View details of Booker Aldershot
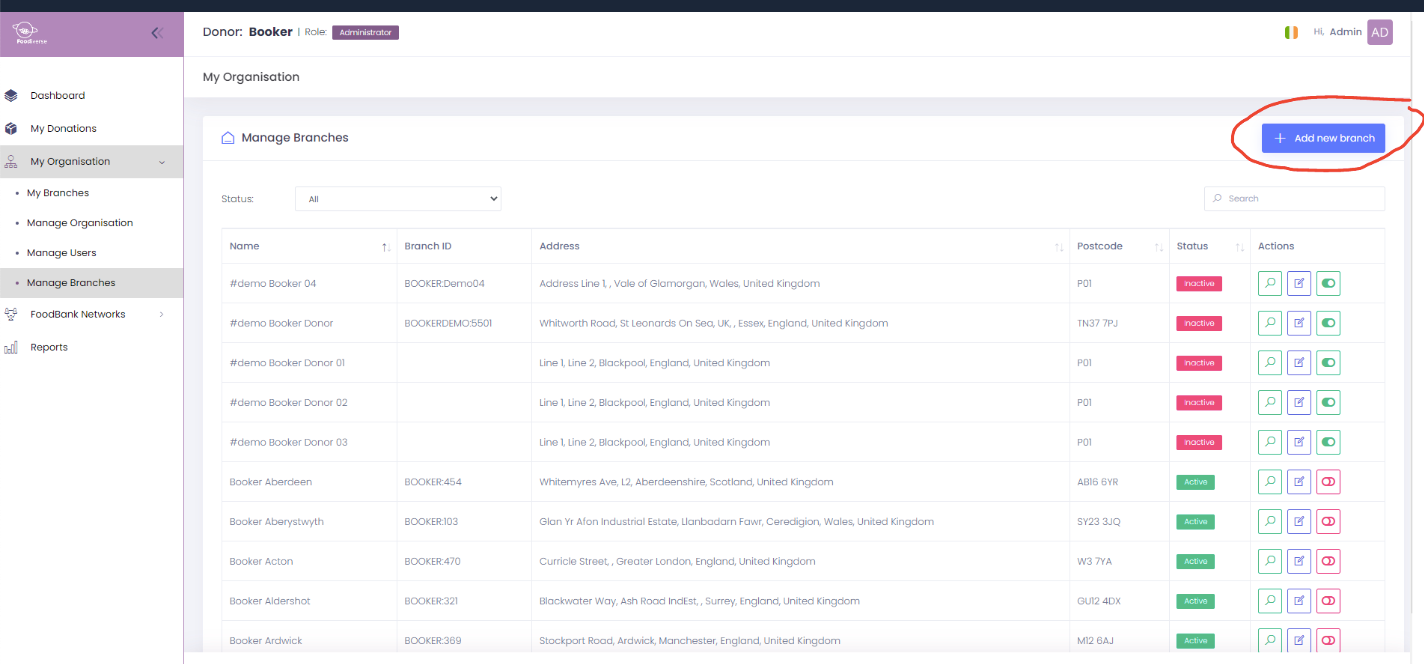Screen dimensions: 1424x664 (1269, 601)
